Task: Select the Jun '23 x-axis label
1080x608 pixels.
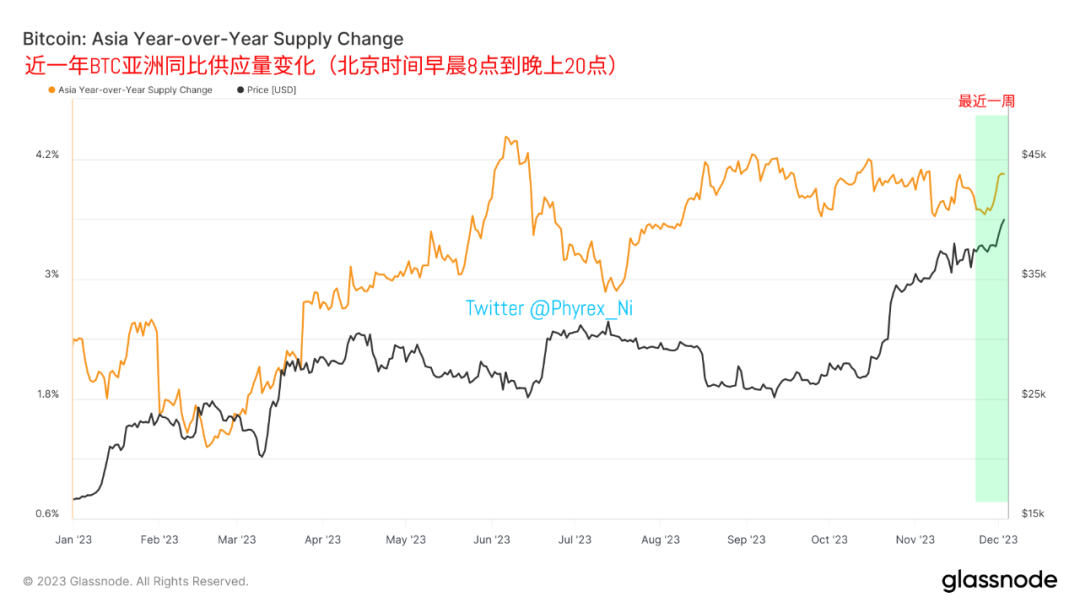Action: click(492, 540)
